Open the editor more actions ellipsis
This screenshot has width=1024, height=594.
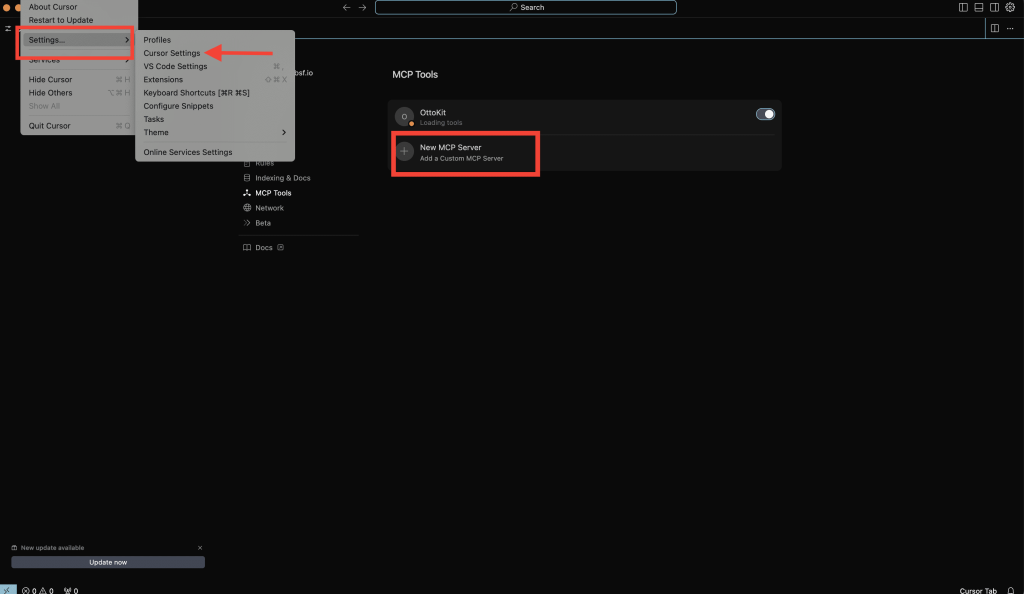coord(1010,28)
